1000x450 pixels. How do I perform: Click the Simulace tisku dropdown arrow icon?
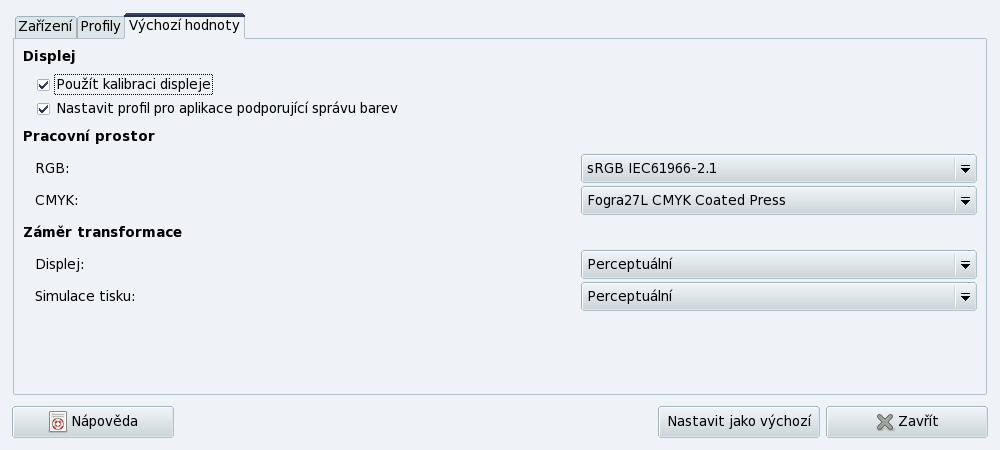pos(965,296)
